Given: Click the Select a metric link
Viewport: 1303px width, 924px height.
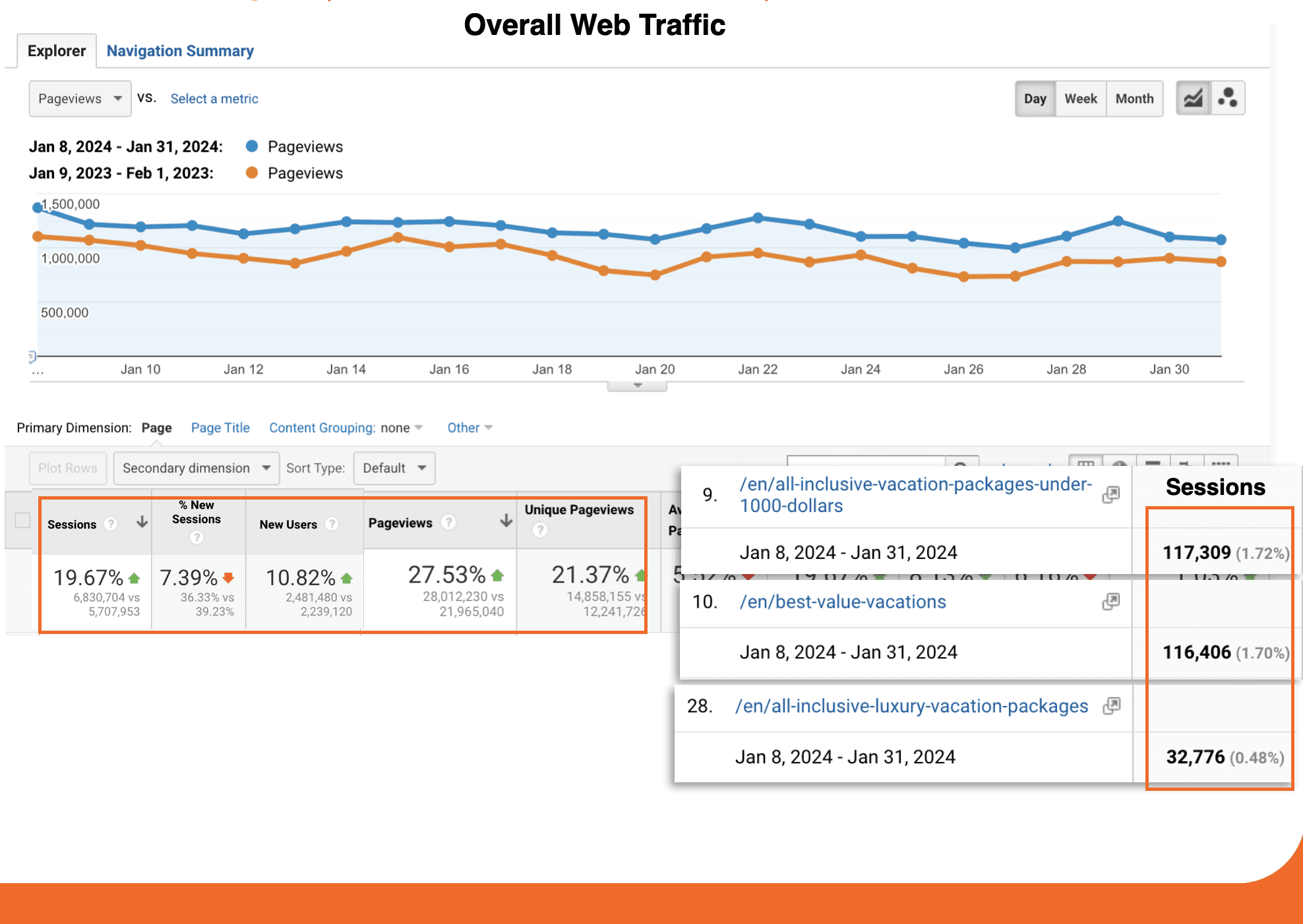Looking at the screenshot, I should point(214,99).
